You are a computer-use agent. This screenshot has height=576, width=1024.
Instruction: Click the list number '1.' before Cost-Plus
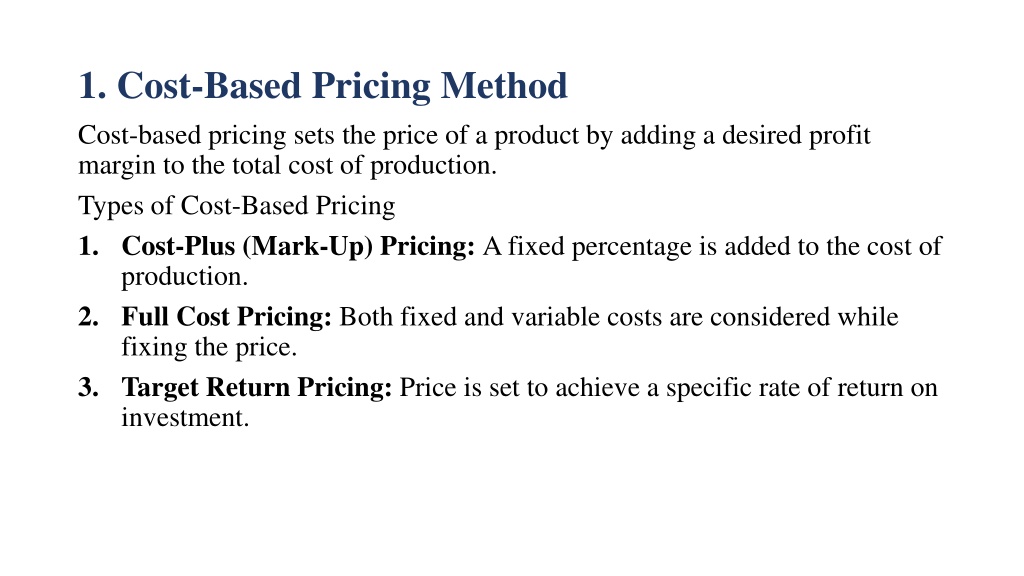point(88,246)
